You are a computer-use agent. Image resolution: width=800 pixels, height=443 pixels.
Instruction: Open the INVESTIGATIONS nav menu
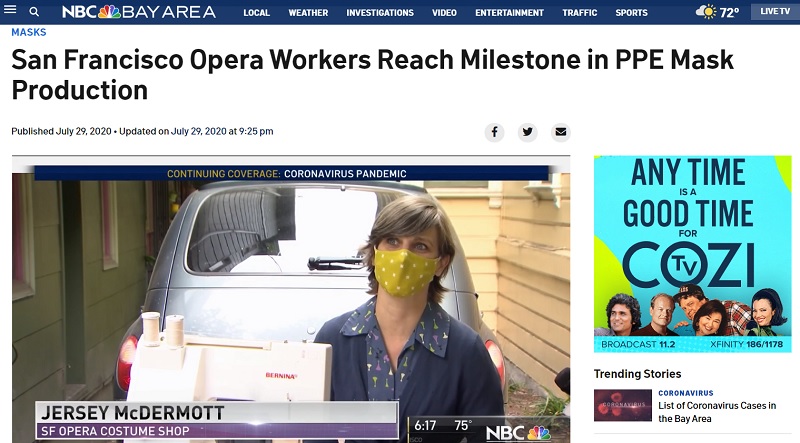tap(380, 13)
